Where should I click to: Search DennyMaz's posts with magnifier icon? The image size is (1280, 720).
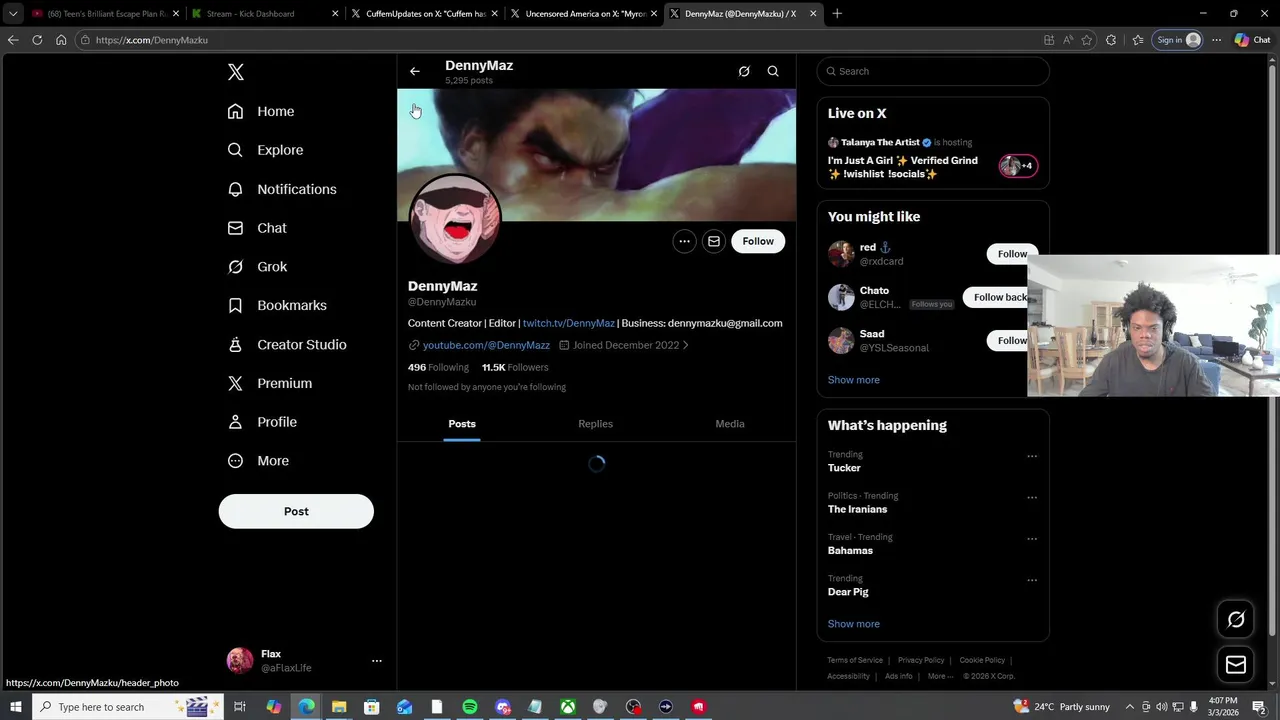pos(773,71)
